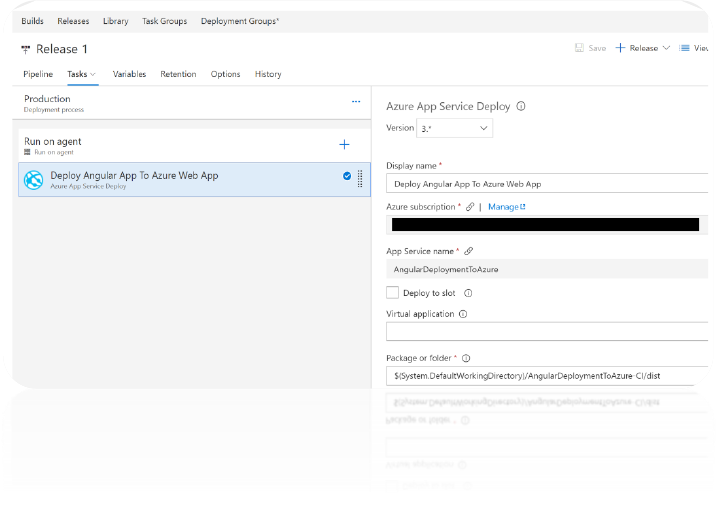Click the Virtual application info icon
Viewport: 716px width, 517px height.
pos(463,314)
